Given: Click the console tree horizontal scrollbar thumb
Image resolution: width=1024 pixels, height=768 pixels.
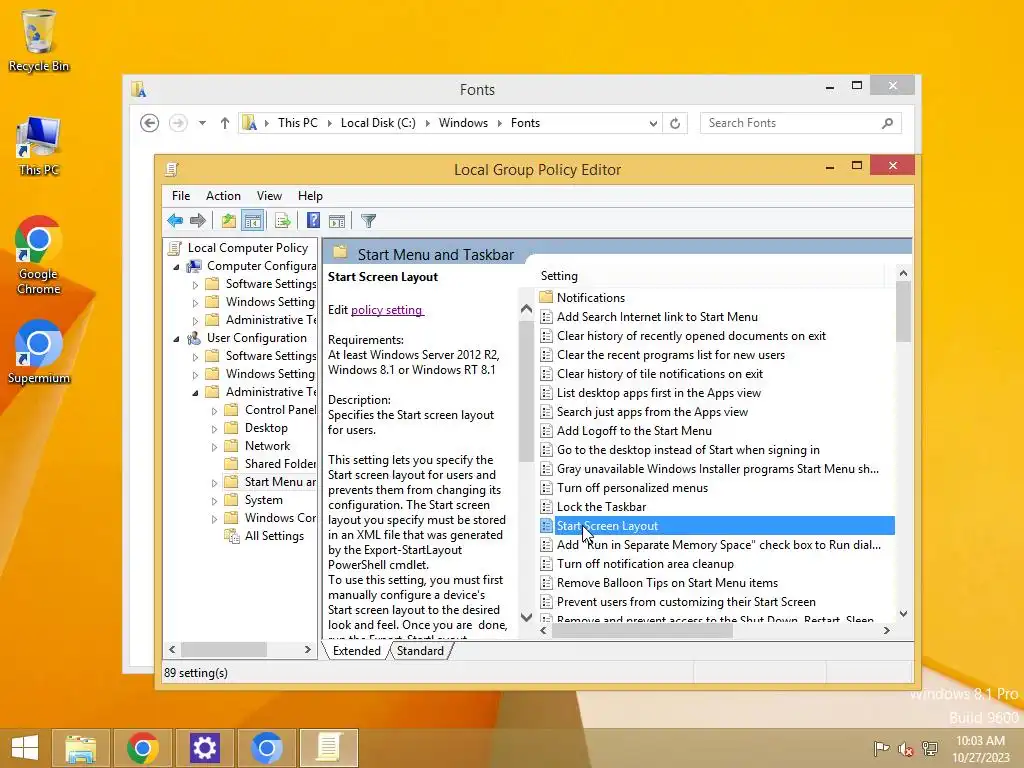Looking at the screenshot, I should pos(224,650).
